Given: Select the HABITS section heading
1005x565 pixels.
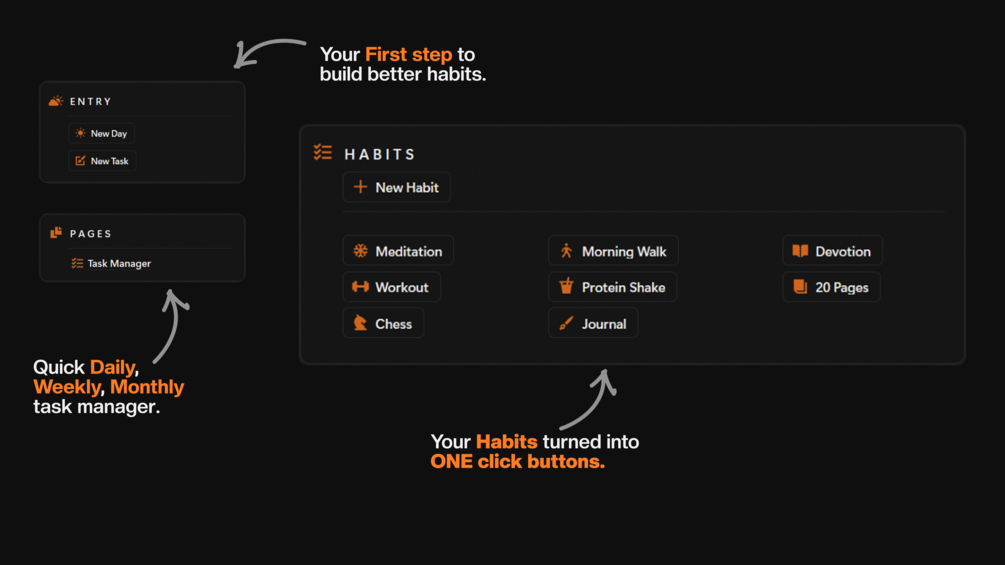Looking at the screenshot, I should (379, 154).
